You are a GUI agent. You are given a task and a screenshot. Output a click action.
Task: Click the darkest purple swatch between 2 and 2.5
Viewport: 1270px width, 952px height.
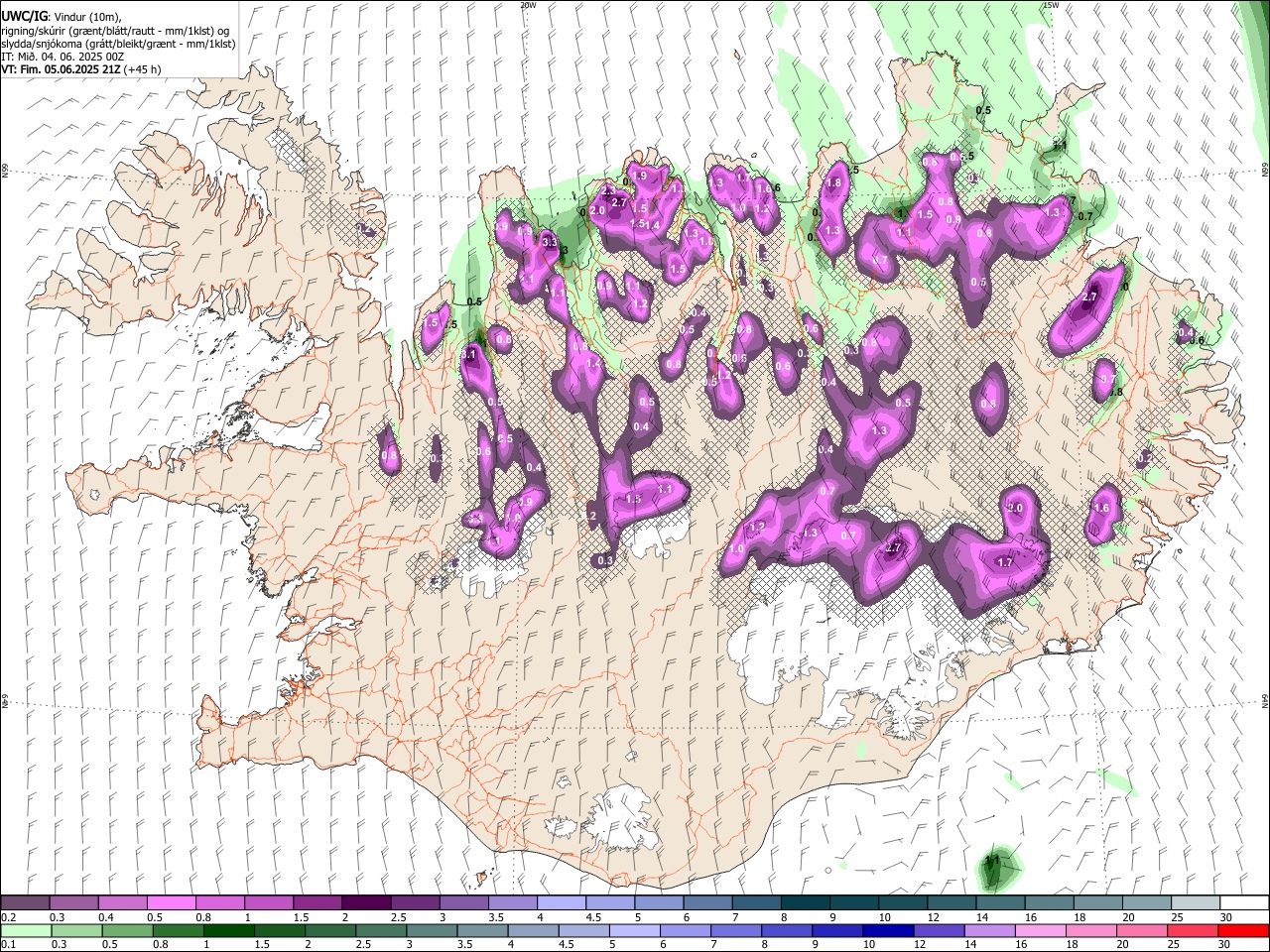pyautogui.click(x=365, y=903)
